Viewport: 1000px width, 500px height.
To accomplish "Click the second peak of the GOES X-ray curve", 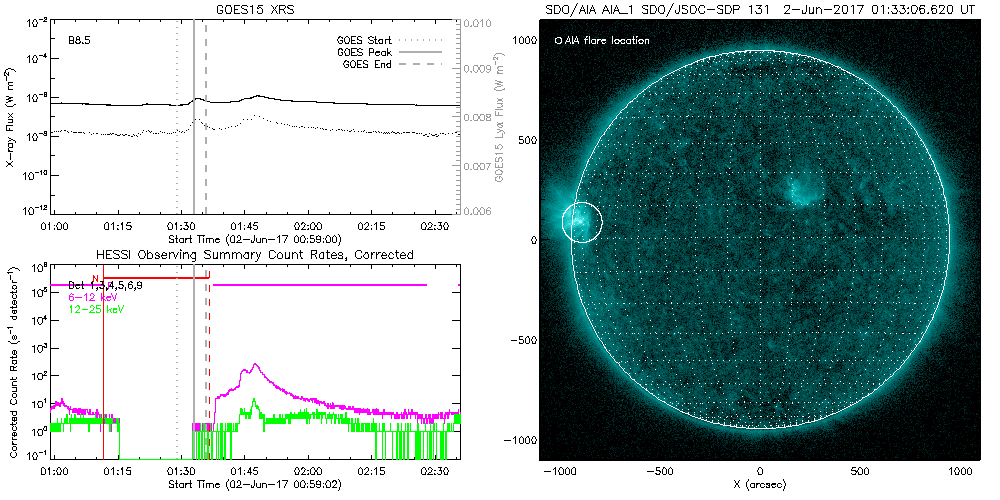I will (257, 96).
